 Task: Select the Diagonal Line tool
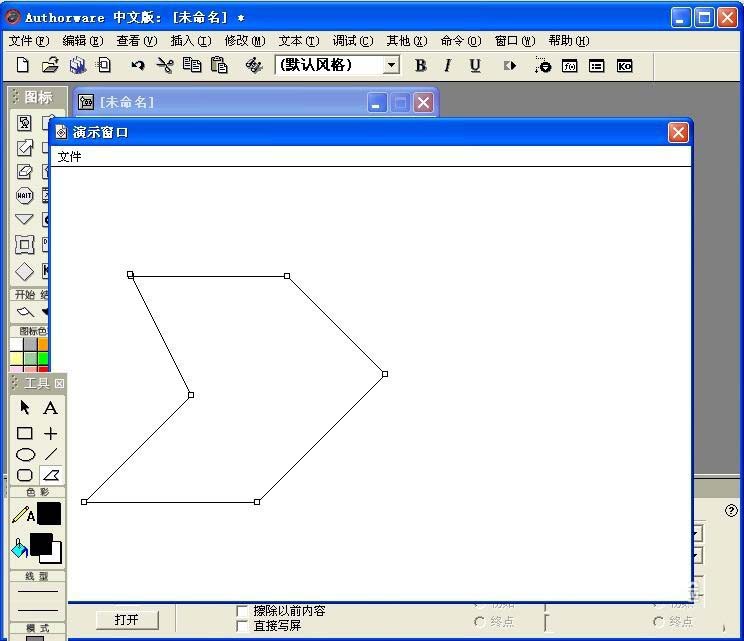pyautogui.click(x=51, y=454)
